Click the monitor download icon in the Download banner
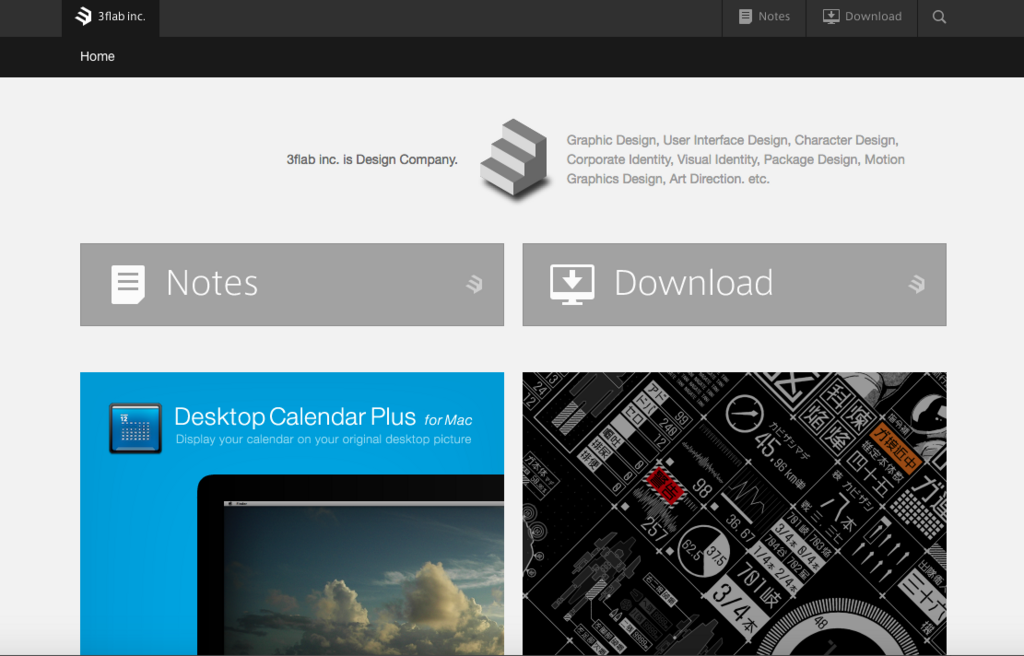Image resolution: width=1024 pixels, height=656 pixels. pos(572,284)
